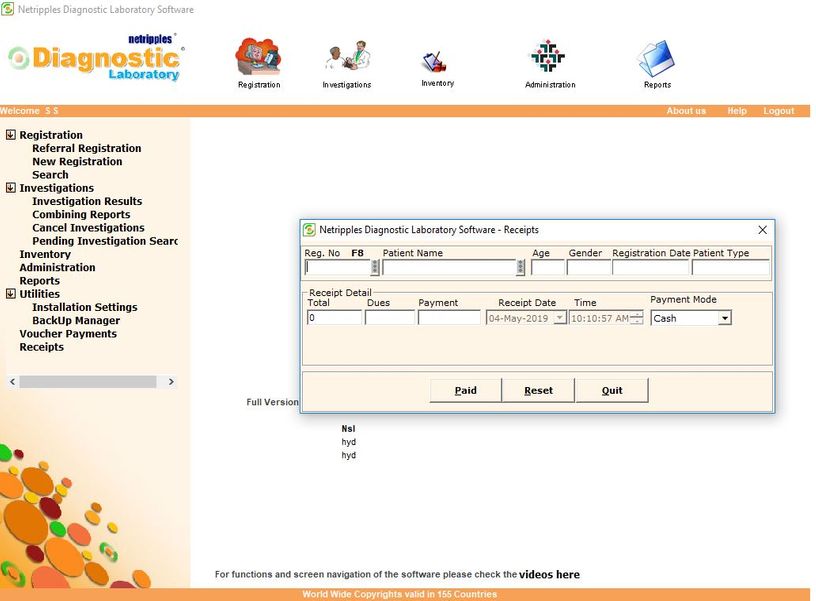Open the Receipt Date dropdown calendar
Screen dimensions: 816x601
click(x=559, y=318)
